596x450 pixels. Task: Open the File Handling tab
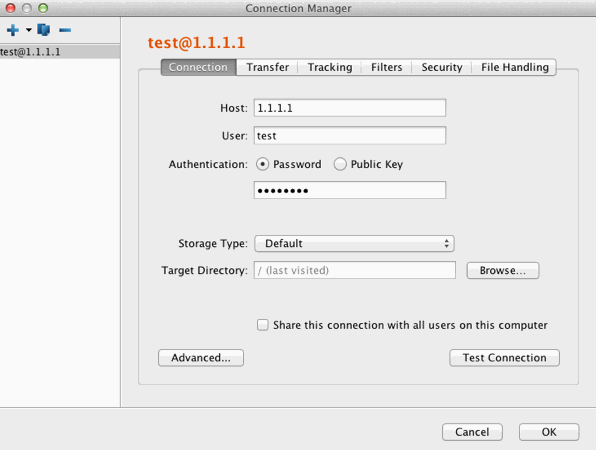tap(514, 67)
